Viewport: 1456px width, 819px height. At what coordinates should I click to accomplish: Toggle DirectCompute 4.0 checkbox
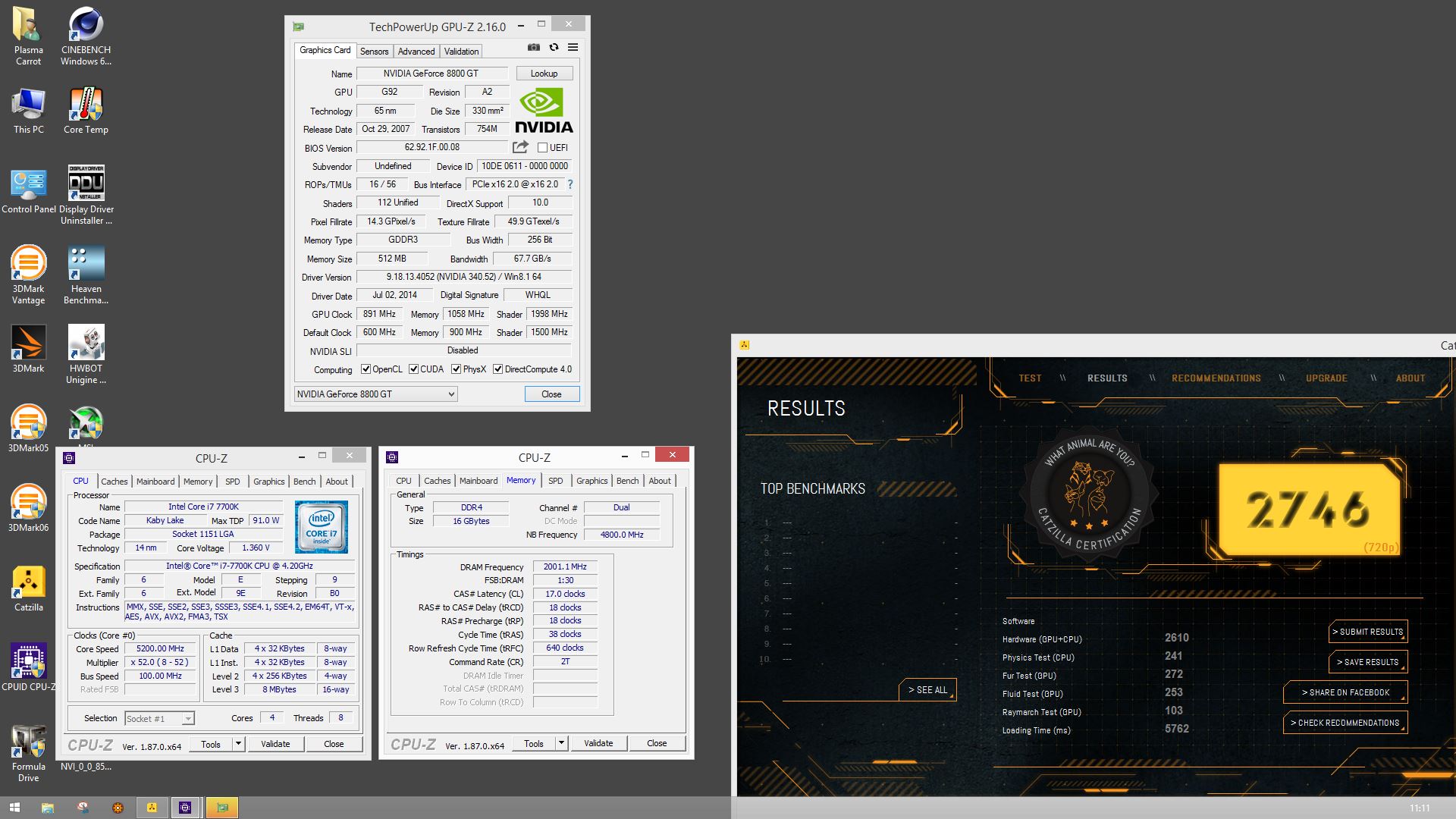coord(497,369)
